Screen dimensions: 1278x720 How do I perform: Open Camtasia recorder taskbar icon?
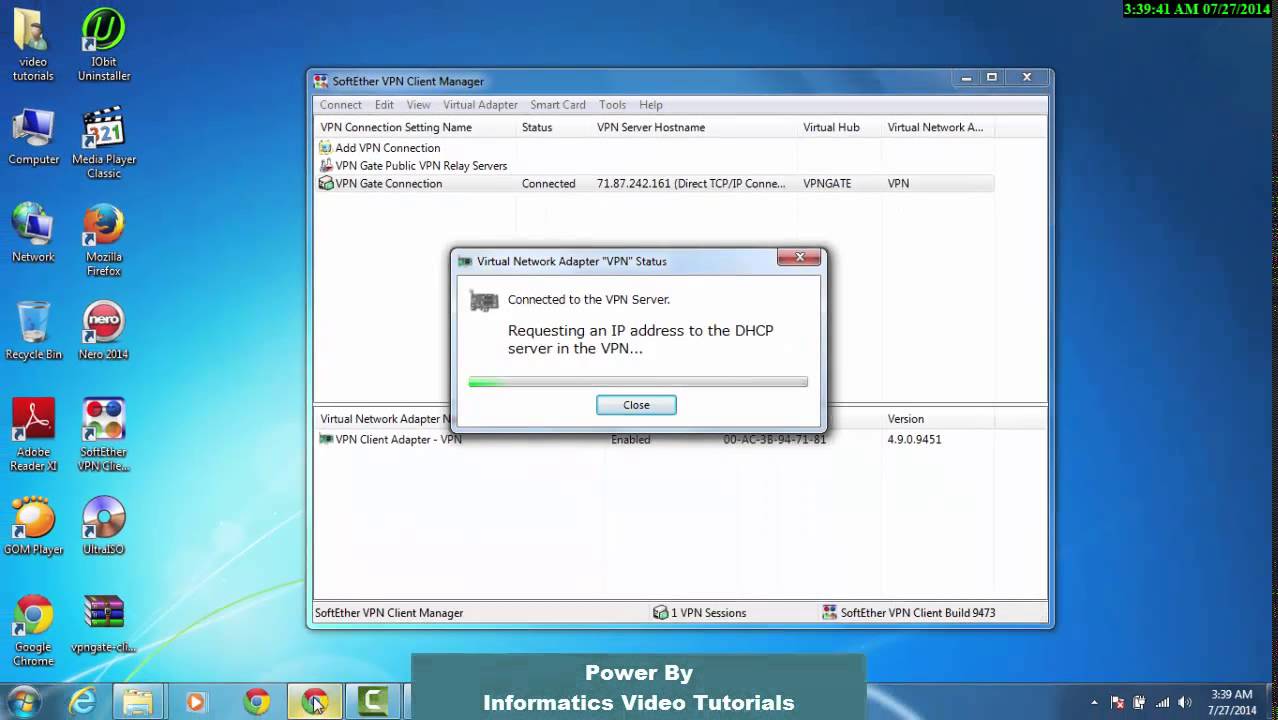[x=373, y=702]
